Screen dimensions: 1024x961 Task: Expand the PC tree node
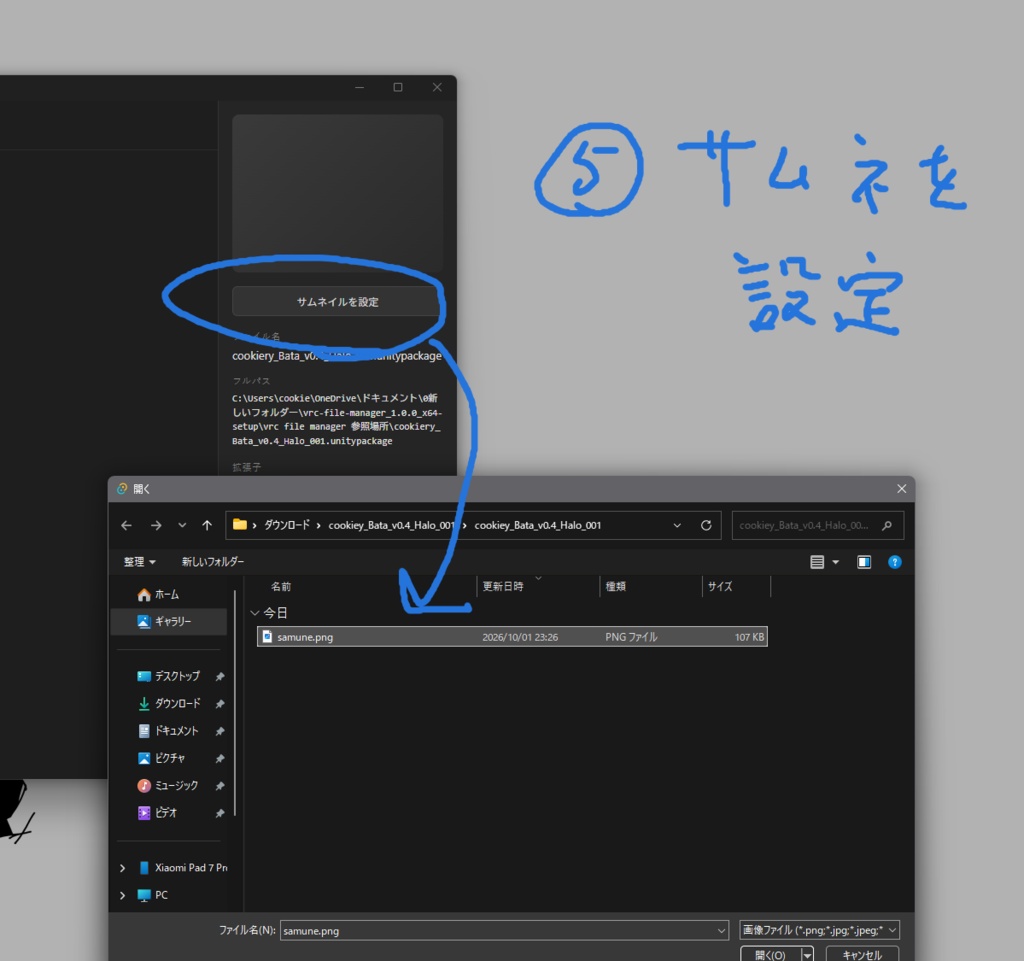122,895
